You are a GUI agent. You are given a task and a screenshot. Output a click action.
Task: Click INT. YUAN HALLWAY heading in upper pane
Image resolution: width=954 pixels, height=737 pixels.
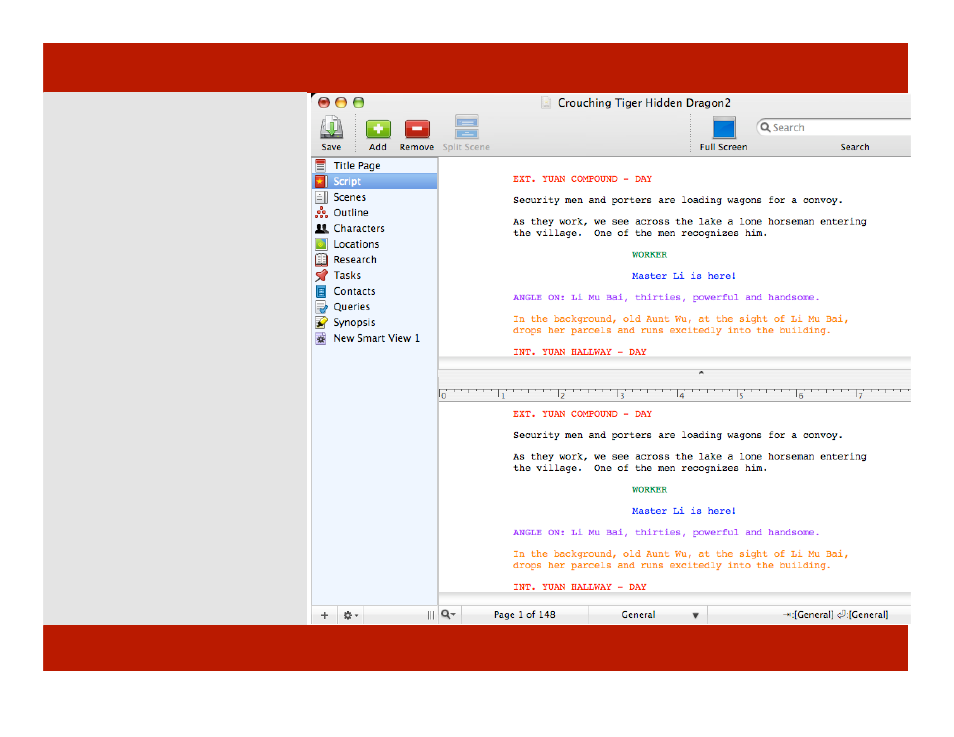(x=579, y=352)
